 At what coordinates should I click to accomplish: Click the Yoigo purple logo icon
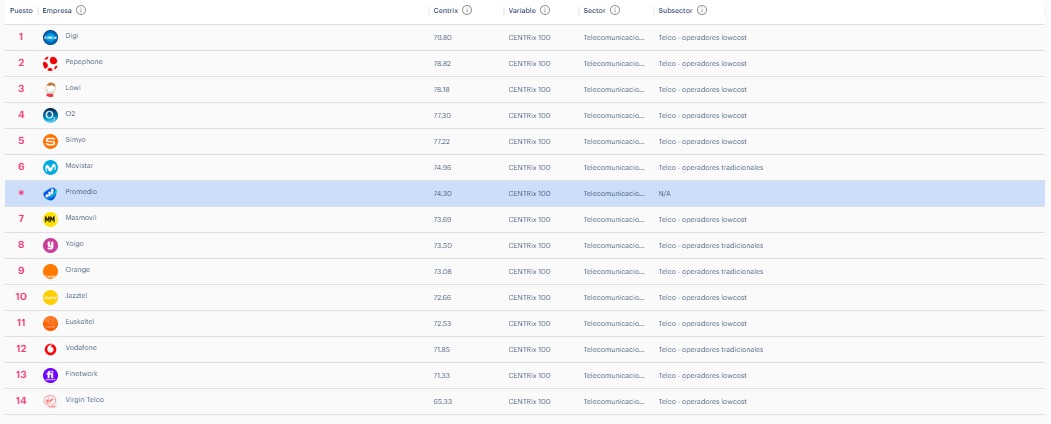click(51, 245)
